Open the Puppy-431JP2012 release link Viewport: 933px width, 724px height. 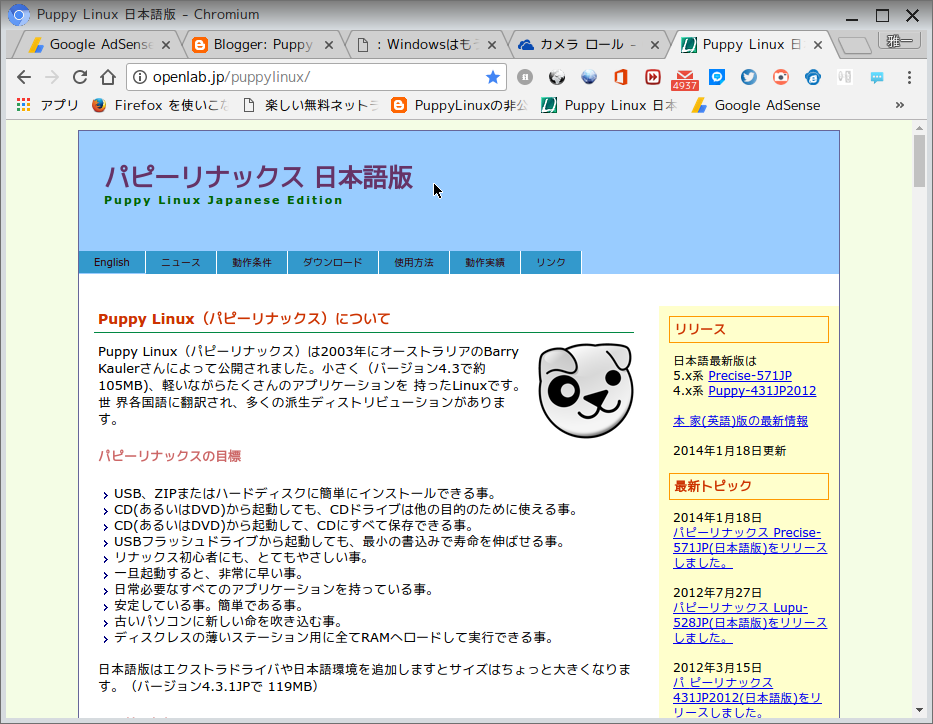click(x=762, y=391)
